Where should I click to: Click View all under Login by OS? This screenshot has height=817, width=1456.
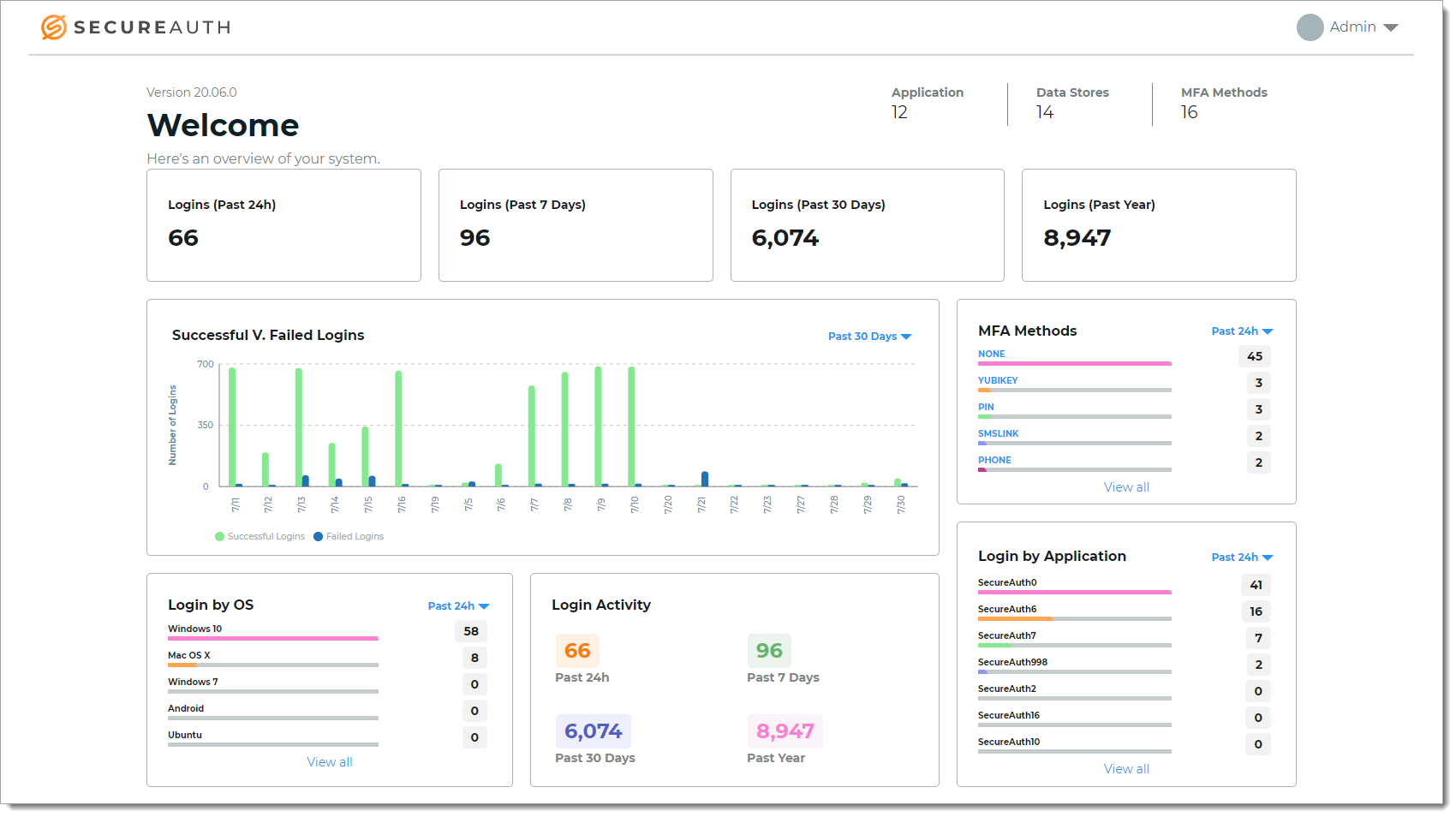(330, 762)
